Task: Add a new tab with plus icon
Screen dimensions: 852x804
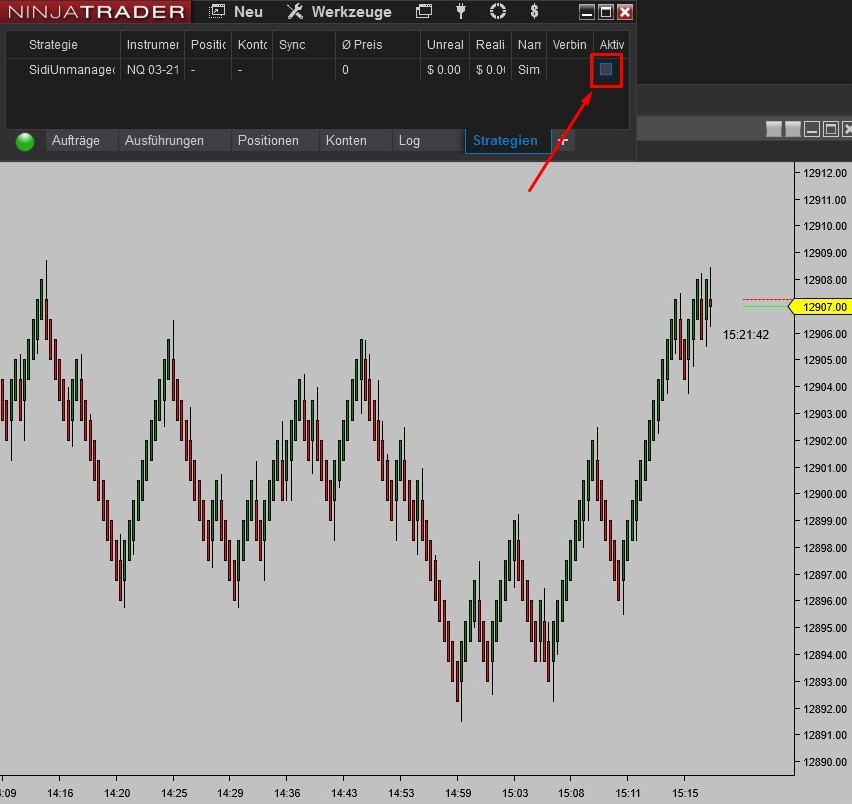Action: pos(563,141)
